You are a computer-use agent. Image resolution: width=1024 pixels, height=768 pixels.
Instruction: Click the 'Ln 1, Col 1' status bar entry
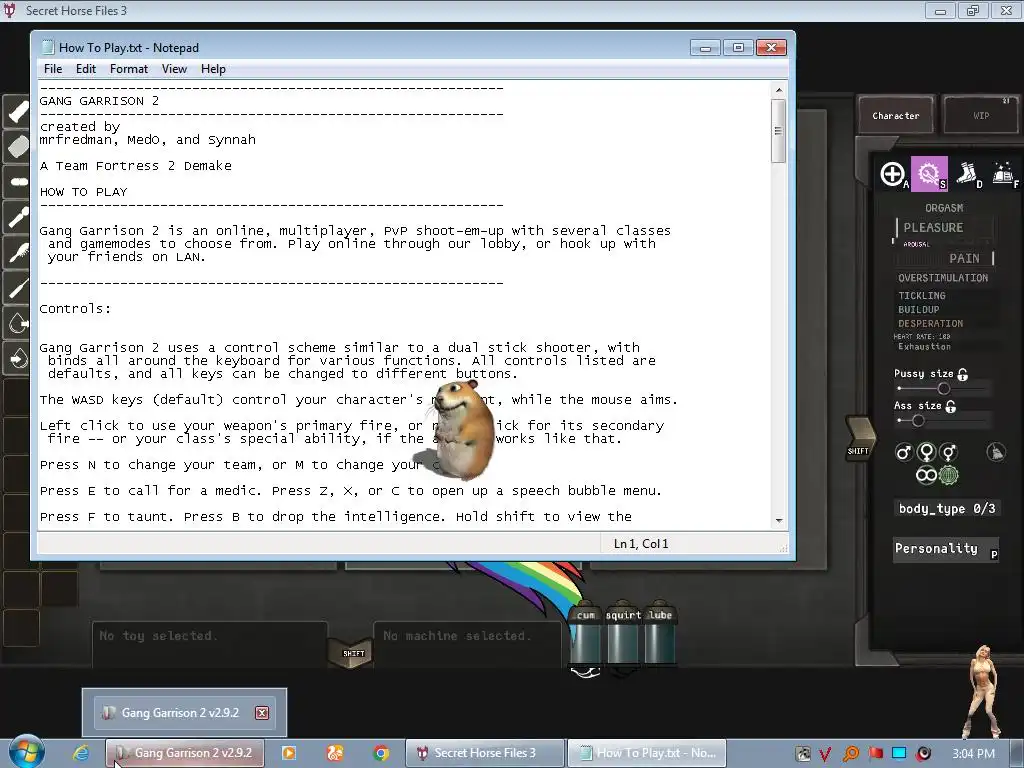tap(641, 544)
